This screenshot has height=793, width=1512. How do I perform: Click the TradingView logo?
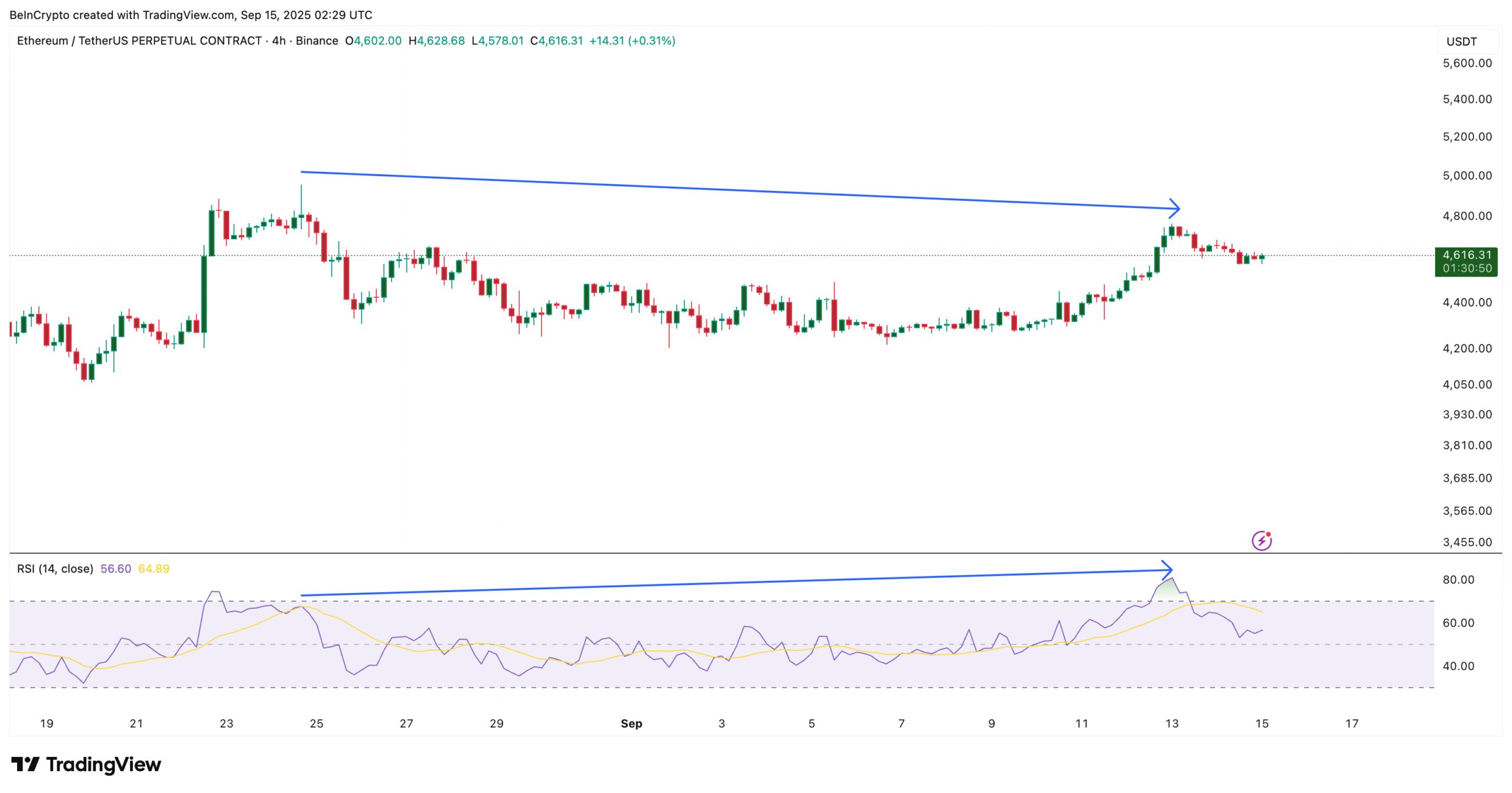(x=86, y=764)
